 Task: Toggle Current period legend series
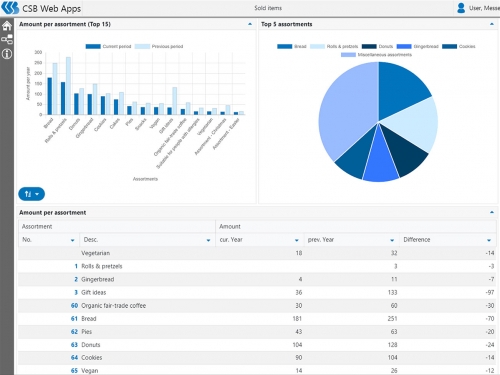click(108, 46)
